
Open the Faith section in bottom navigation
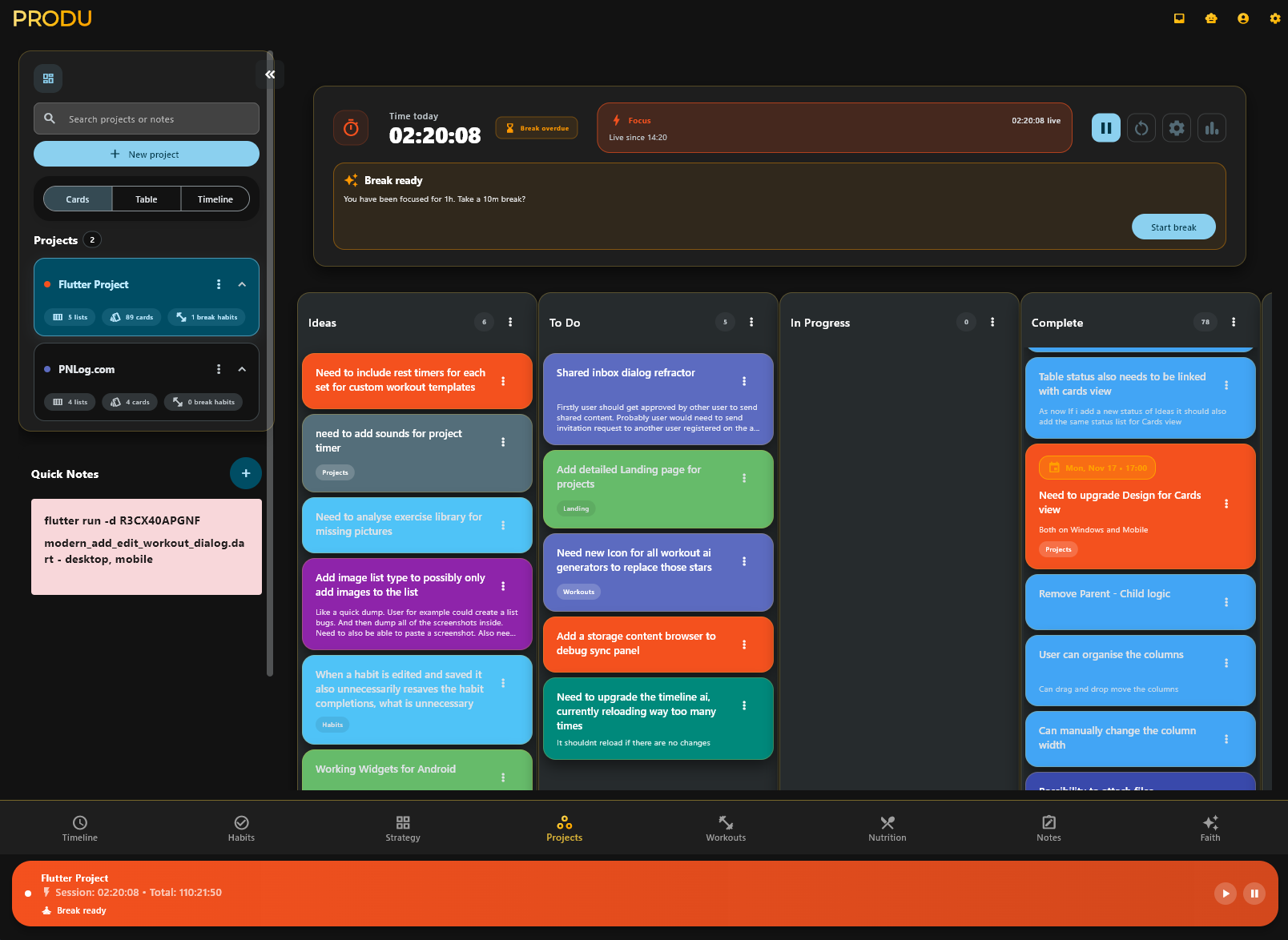(1210, 827)
